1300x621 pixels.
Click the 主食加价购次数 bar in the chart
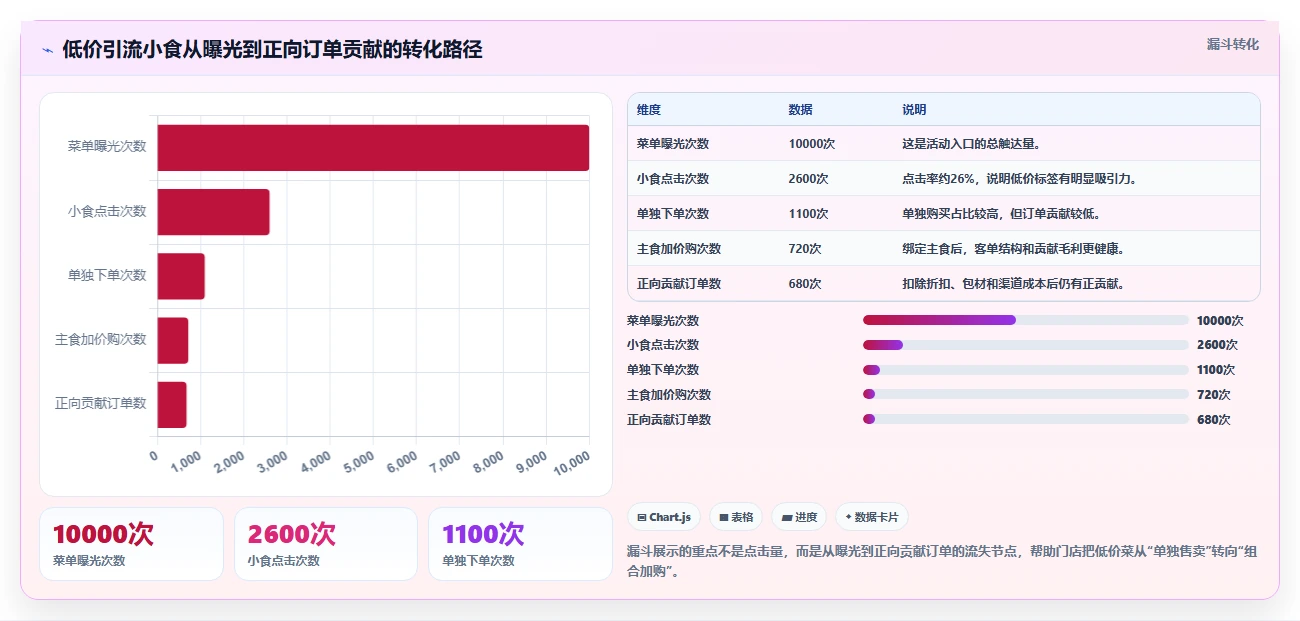[x=172, y=340]
